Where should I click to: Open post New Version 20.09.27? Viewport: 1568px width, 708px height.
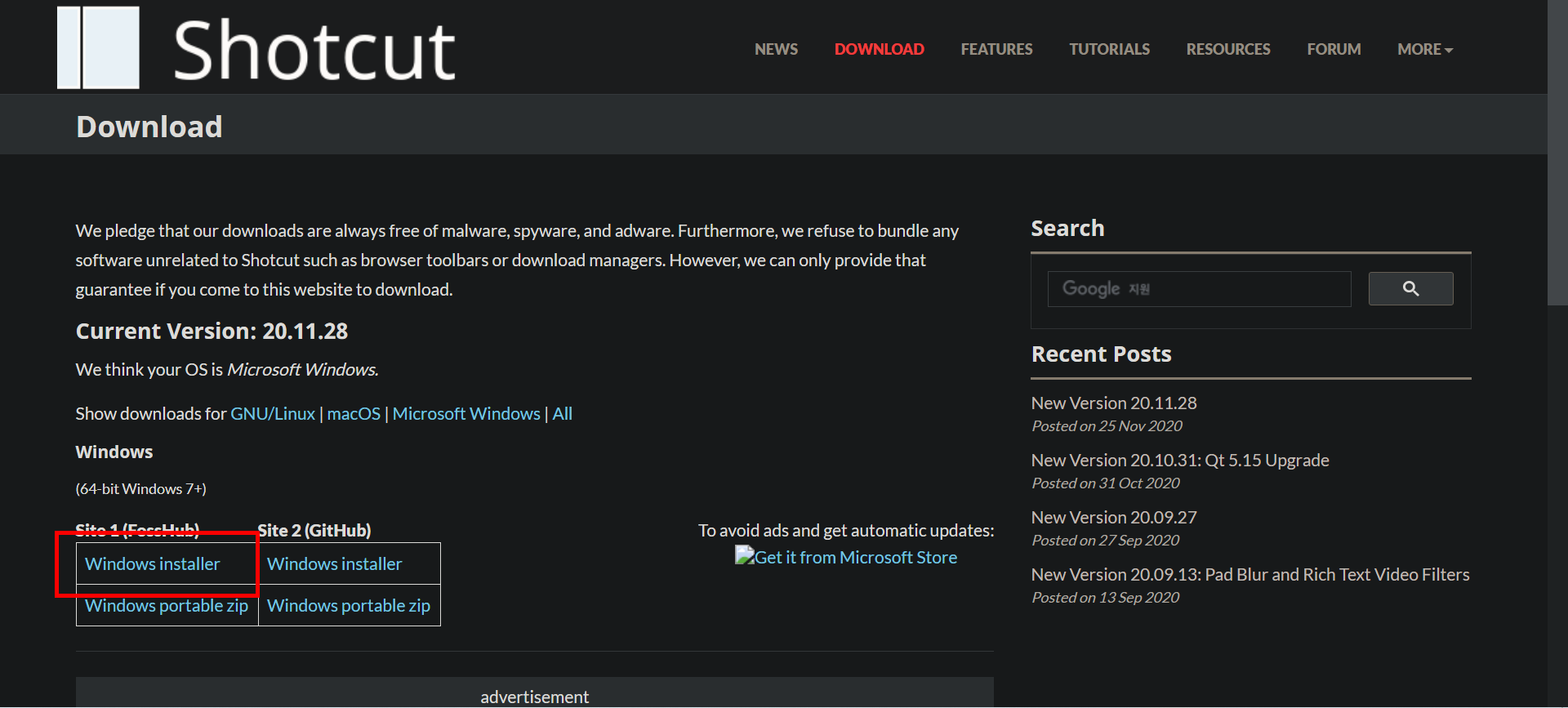1114,518
